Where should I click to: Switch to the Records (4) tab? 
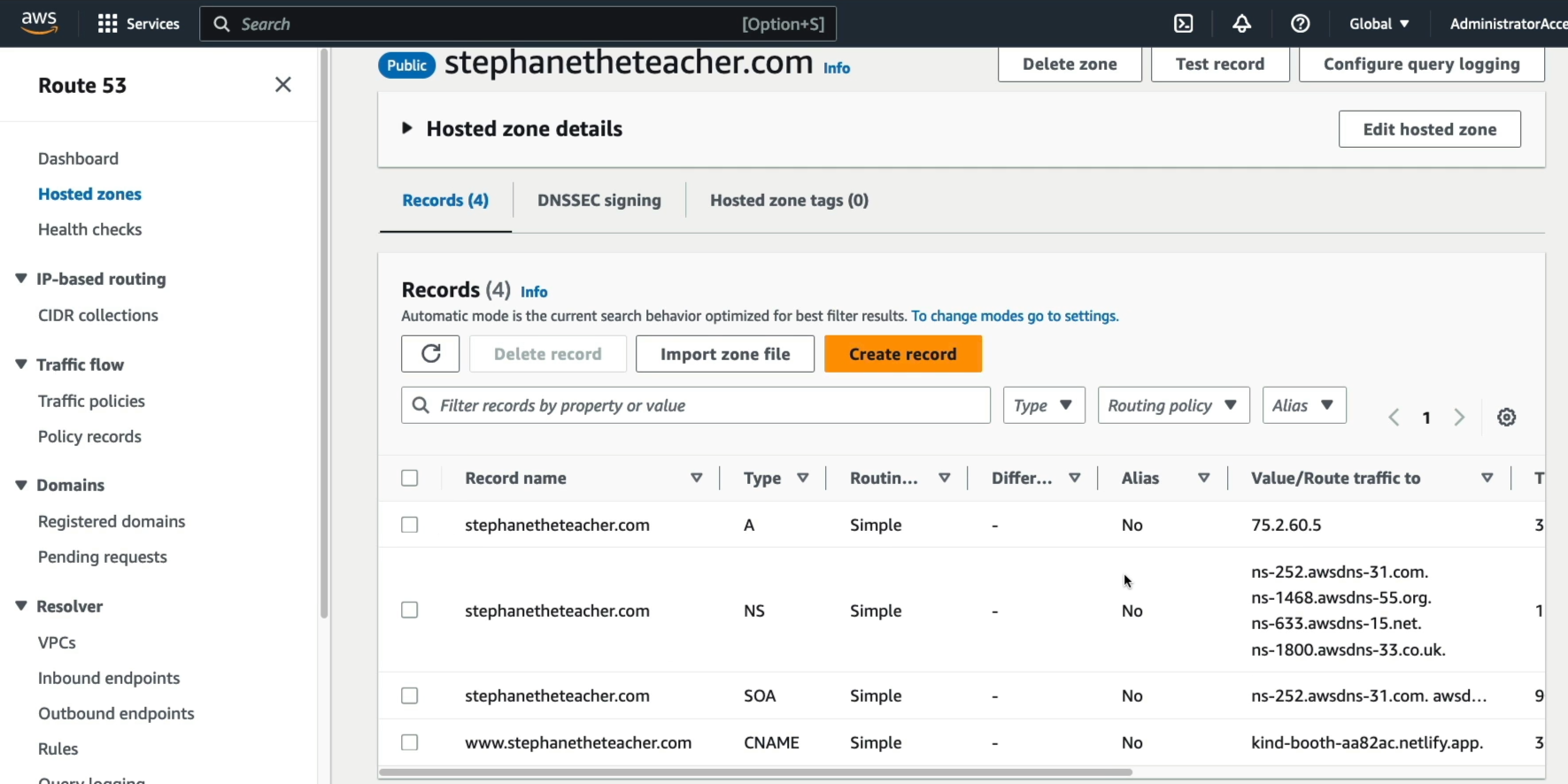coord(445,200)
